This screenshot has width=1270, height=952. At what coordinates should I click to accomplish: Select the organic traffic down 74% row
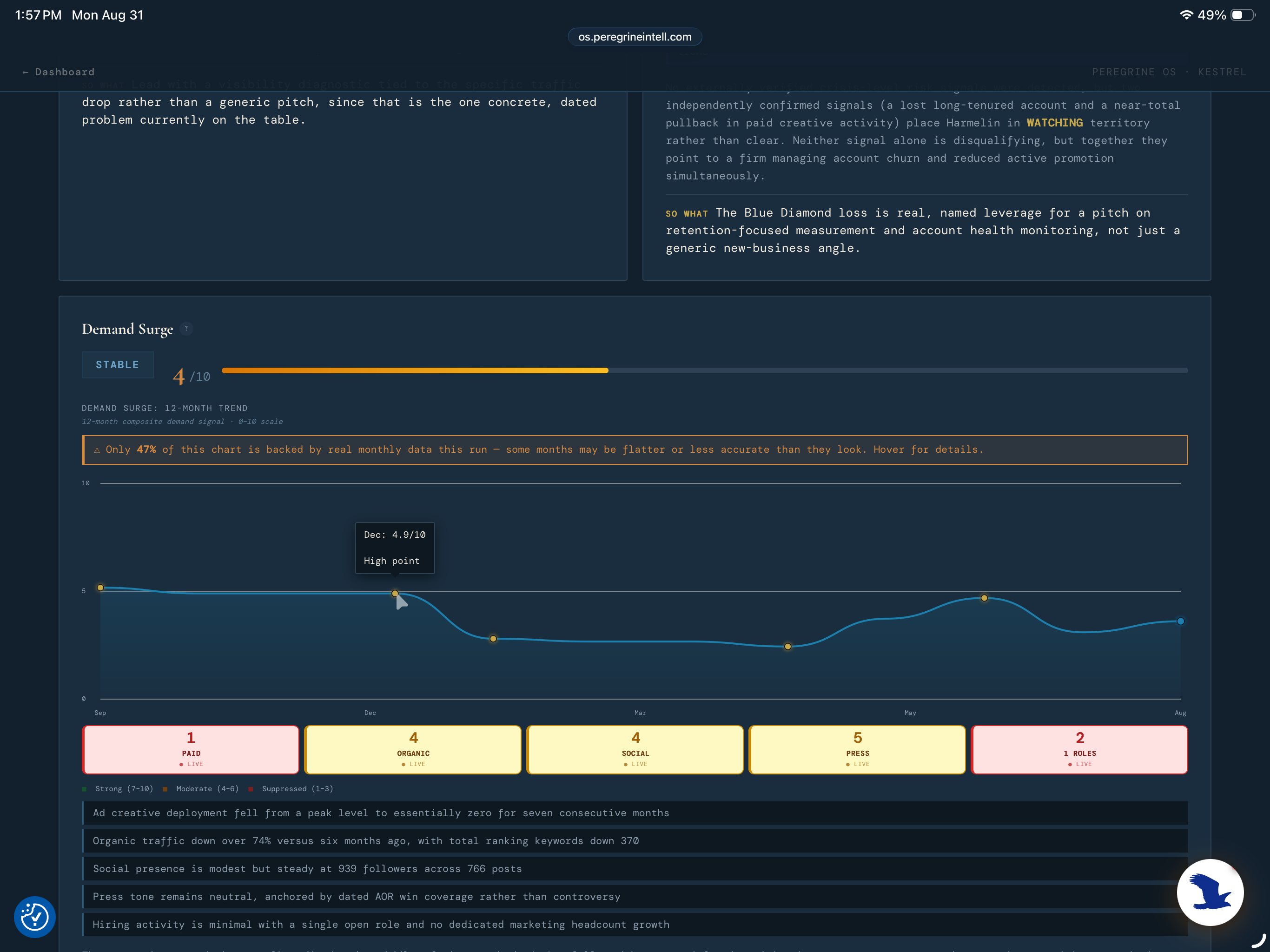[x=635, y=840]
